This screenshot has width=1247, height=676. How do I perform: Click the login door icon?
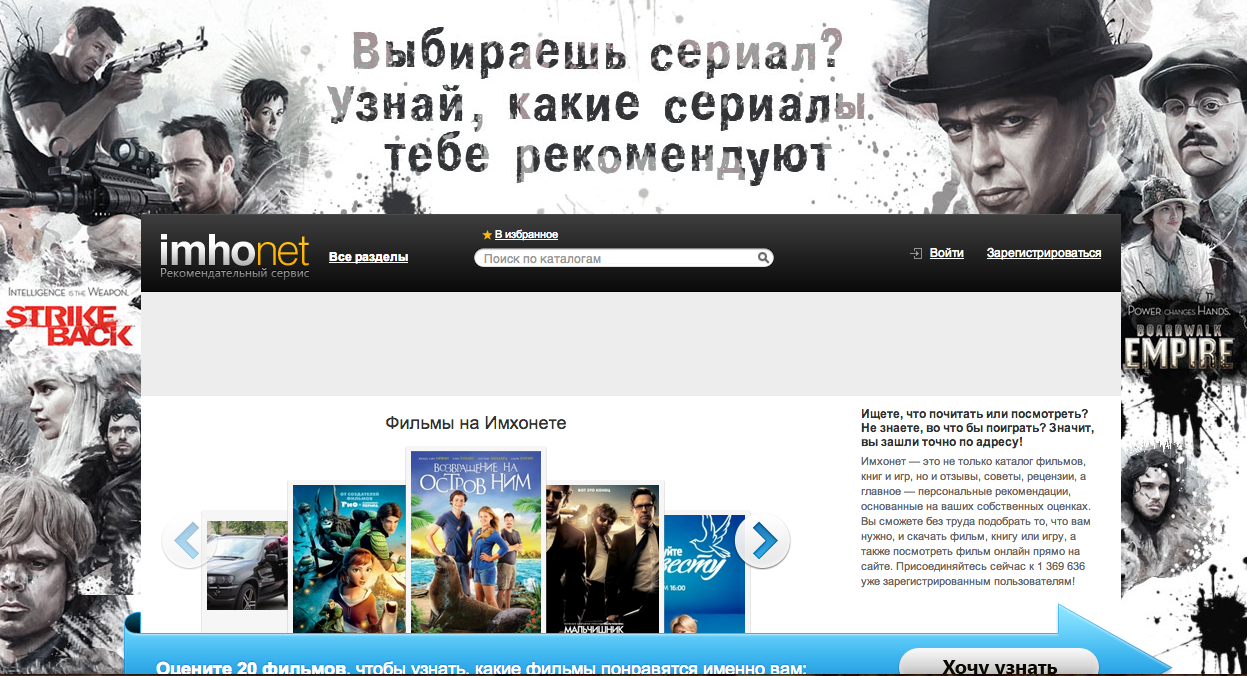point(915,254)
